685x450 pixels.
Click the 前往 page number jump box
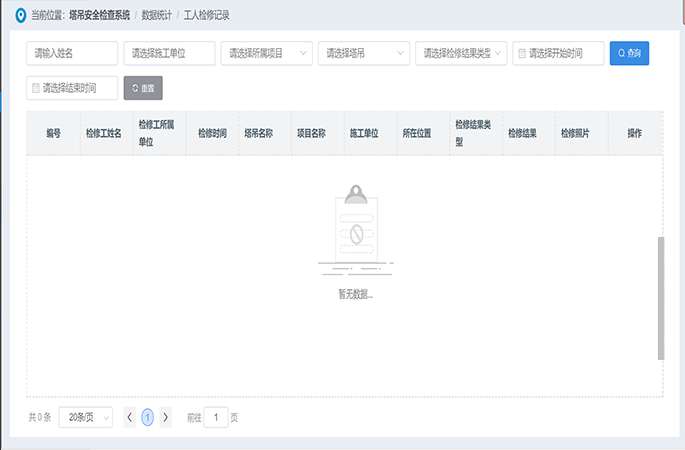[x=215, y=417]
